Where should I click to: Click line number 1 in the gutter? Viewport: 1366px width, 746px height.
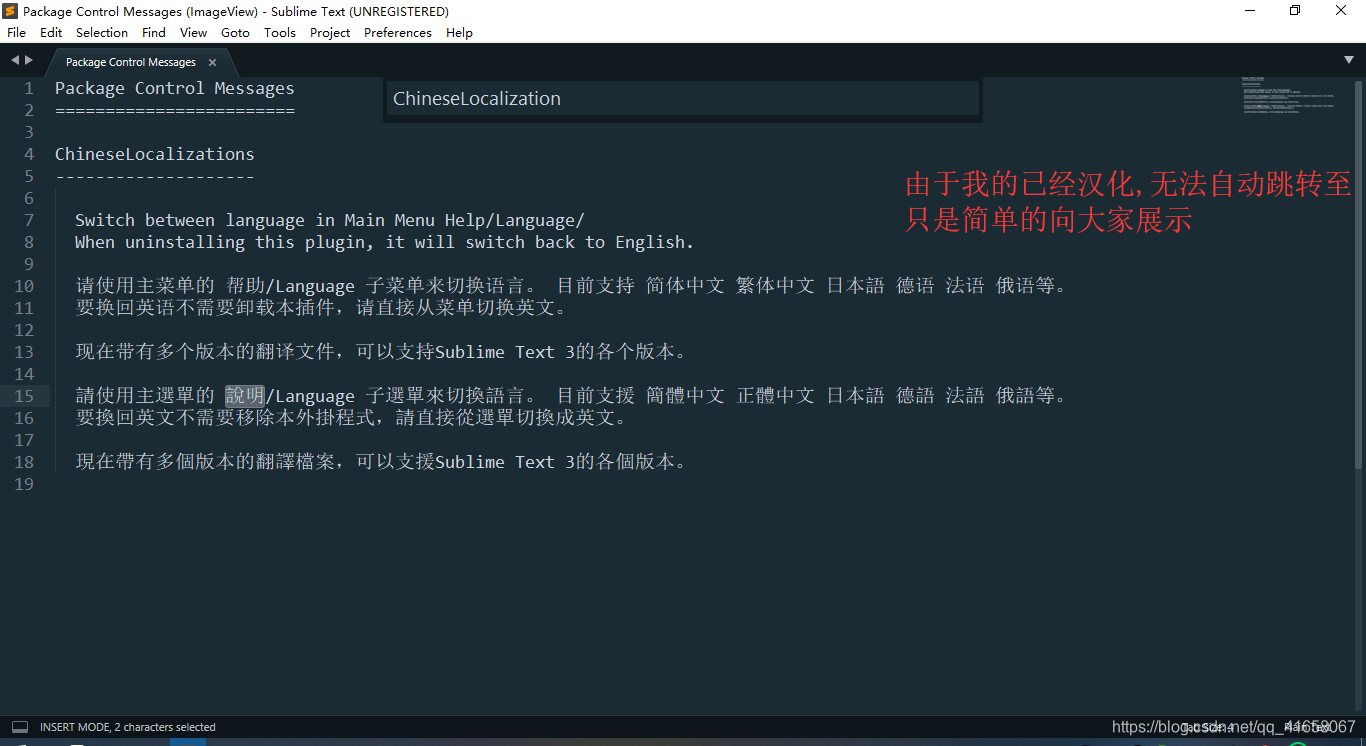(29, 88)
